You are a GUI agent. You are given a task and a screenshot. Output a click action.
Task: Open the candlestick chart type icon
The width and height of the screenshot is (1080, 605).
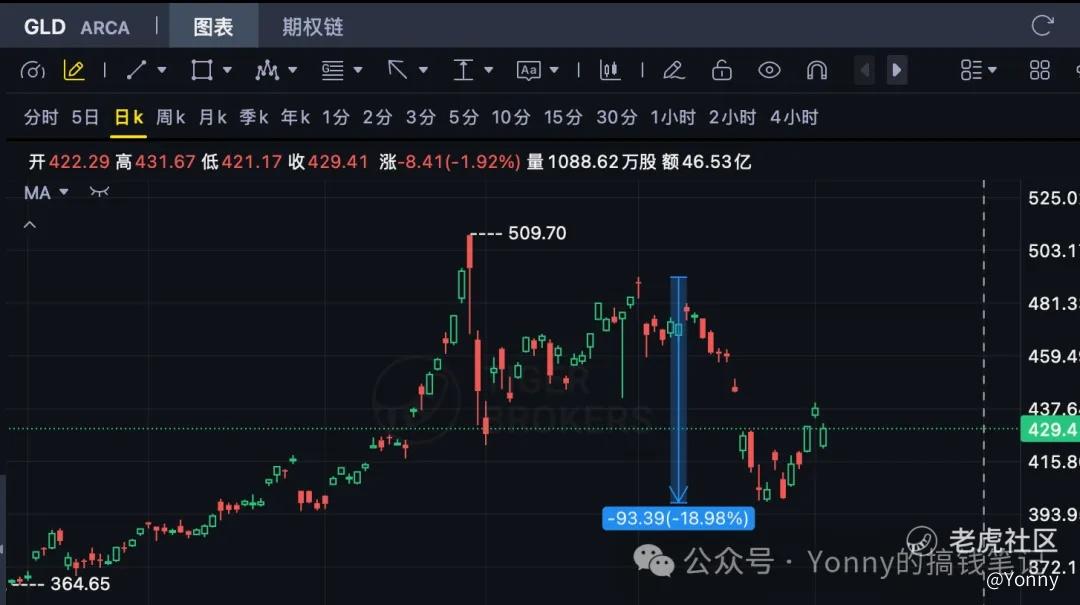click(610, 70)
